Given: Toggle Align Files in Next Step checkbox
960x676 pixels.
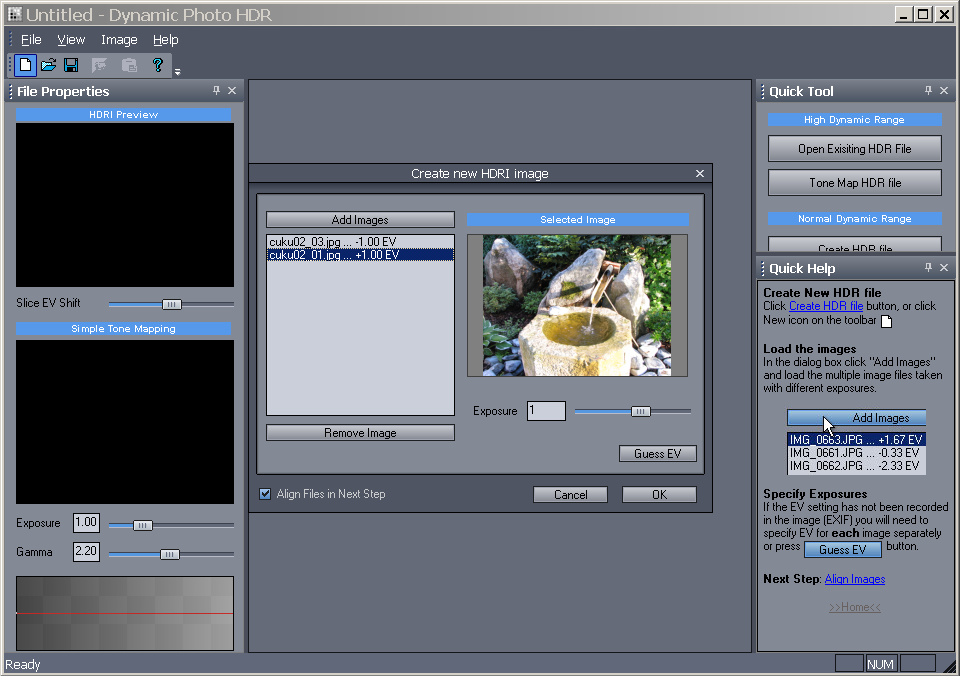Looking at the screenshot, I should (265, 494).
